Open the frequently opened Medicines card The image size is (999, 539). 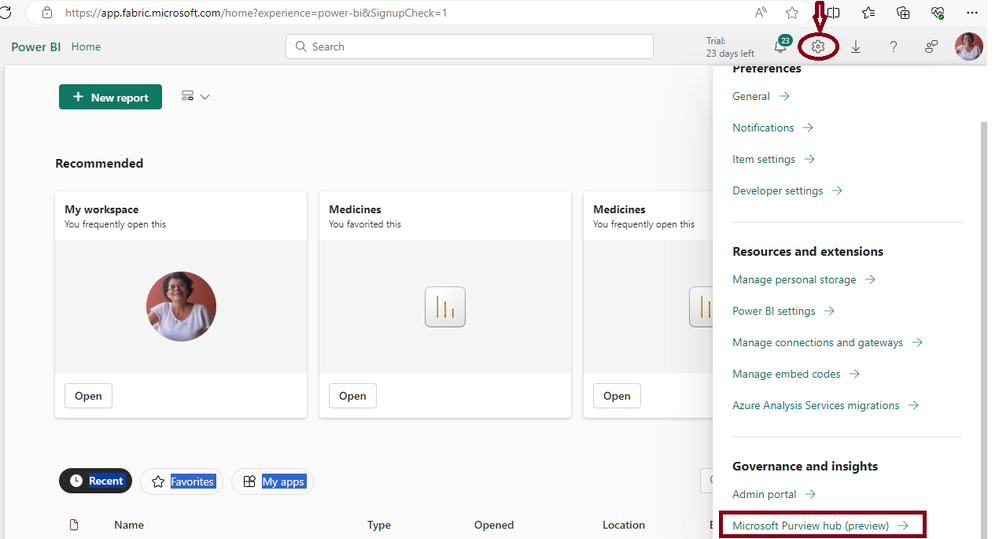pyautogui.click(x=617, y=396)
